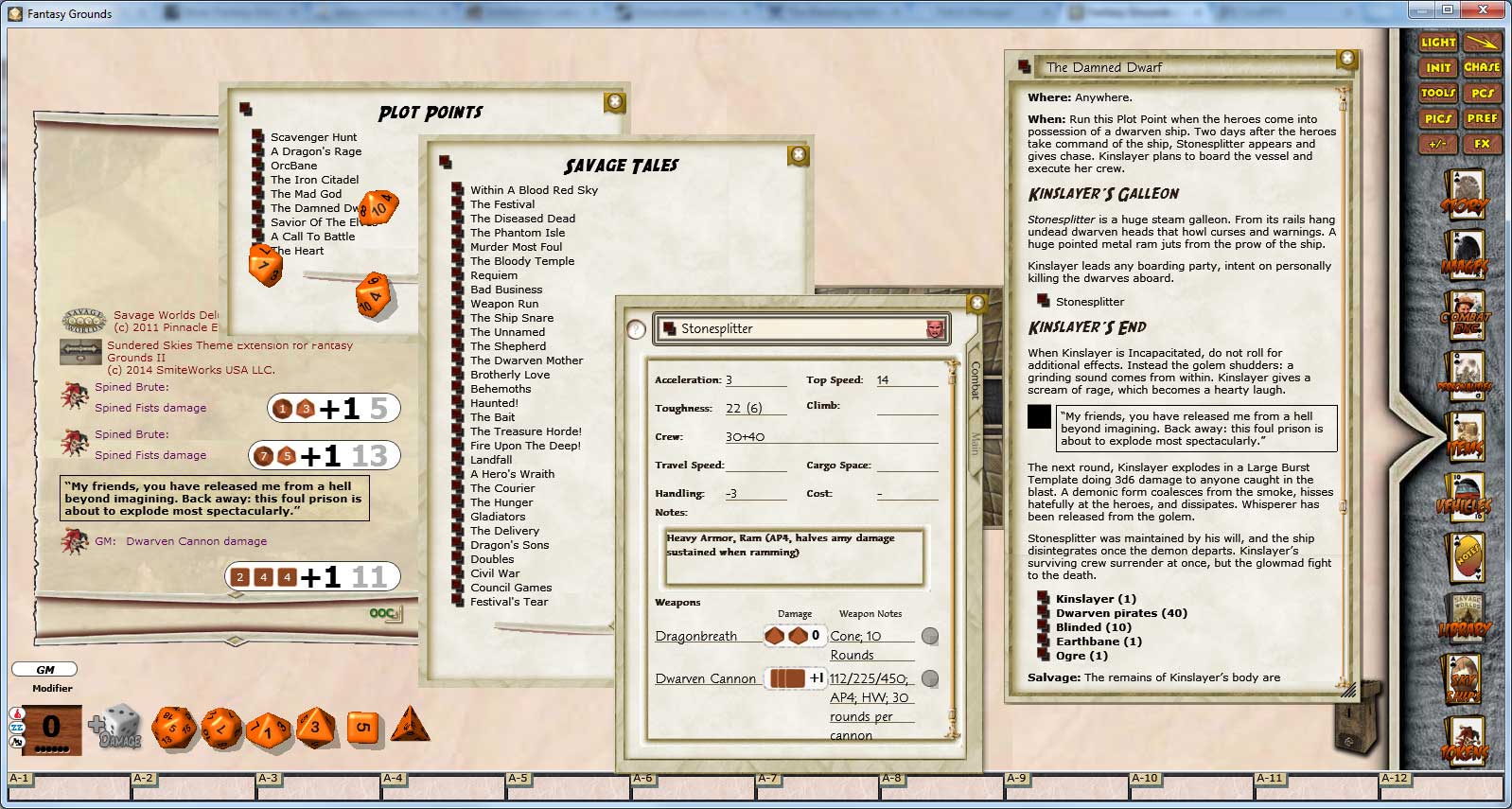Image resolution: width=1512 pixels, height=809 pixels.
Task: Click the PREF button
Action: pos(1482,118)
